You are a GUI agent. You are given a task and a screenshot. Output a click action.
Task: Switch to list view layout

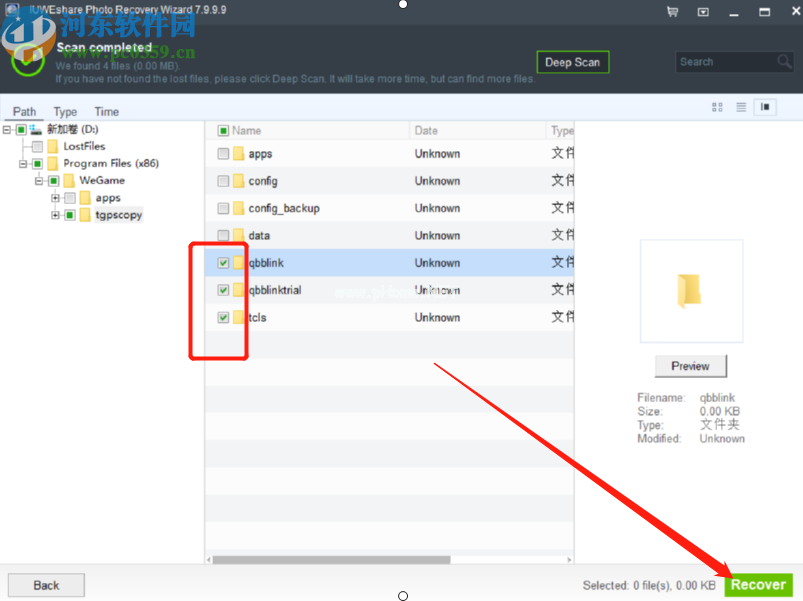(x=741, y=107)
